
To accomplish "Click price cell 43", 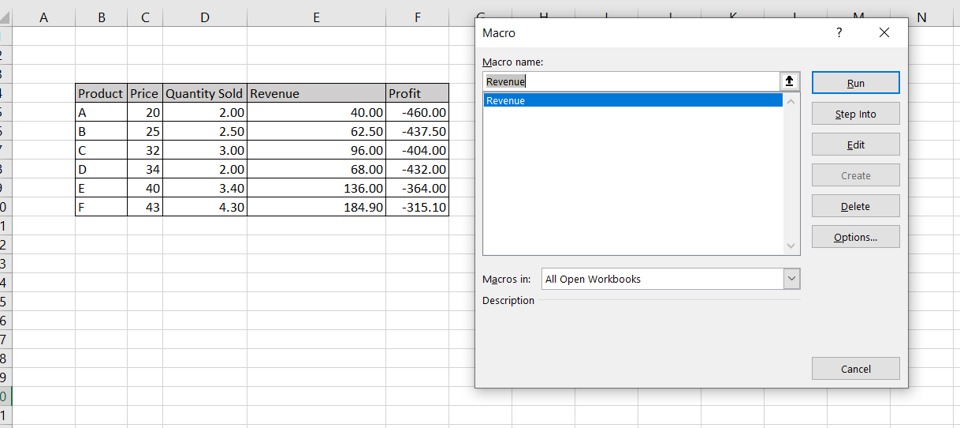I will click(x=144, y=208).
